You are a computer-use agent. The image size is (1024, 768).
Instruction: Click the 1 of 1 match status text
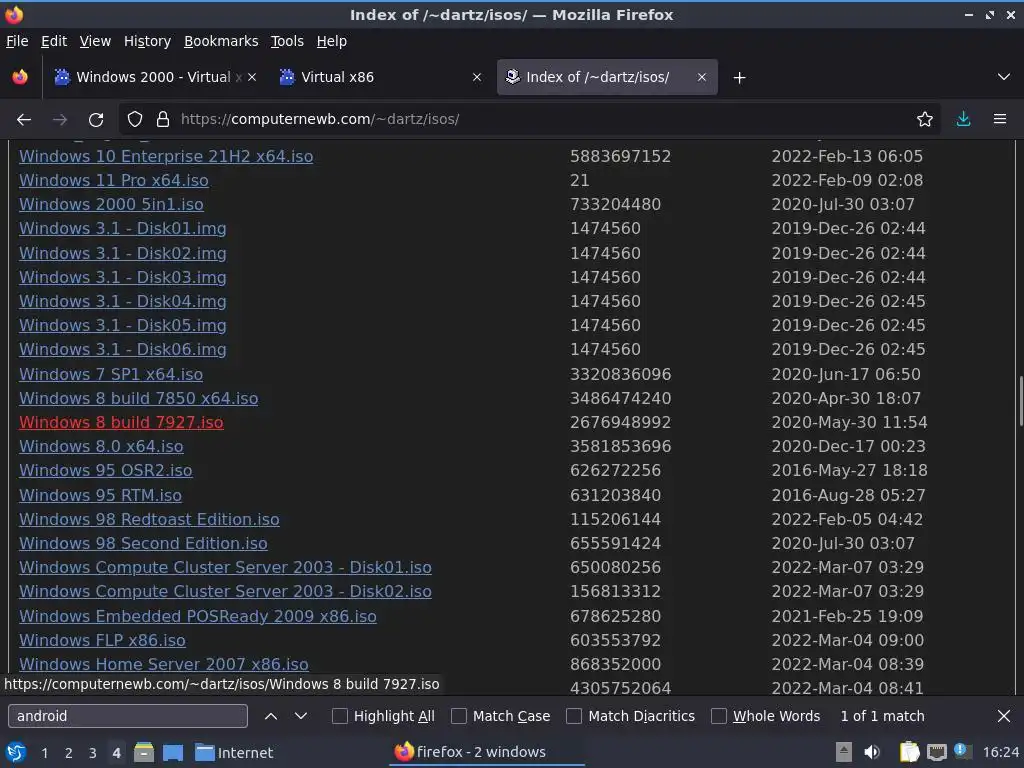tap(882, 716)
